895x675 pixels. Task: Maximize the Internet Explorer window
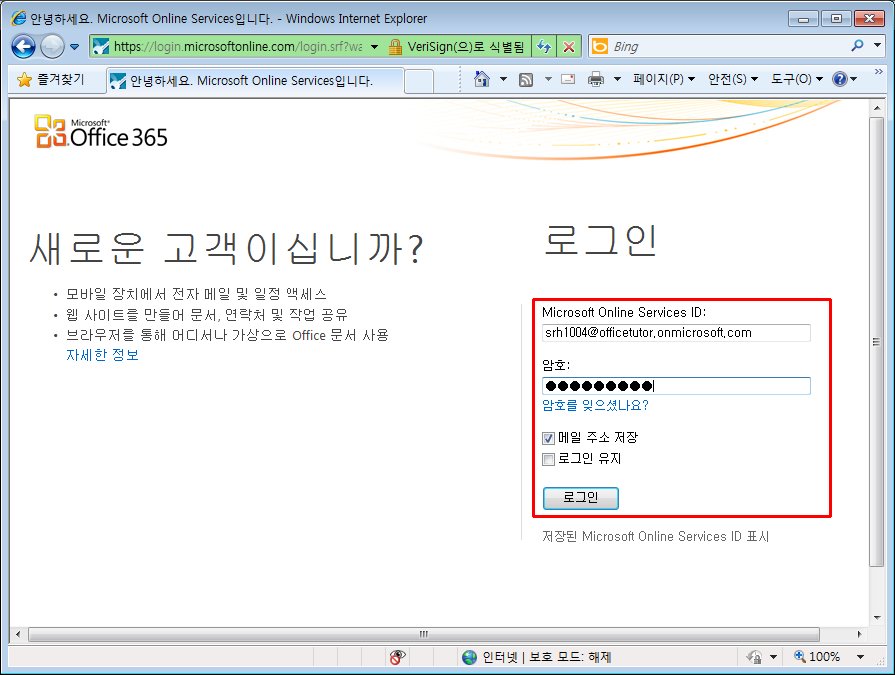click(836, 19)
